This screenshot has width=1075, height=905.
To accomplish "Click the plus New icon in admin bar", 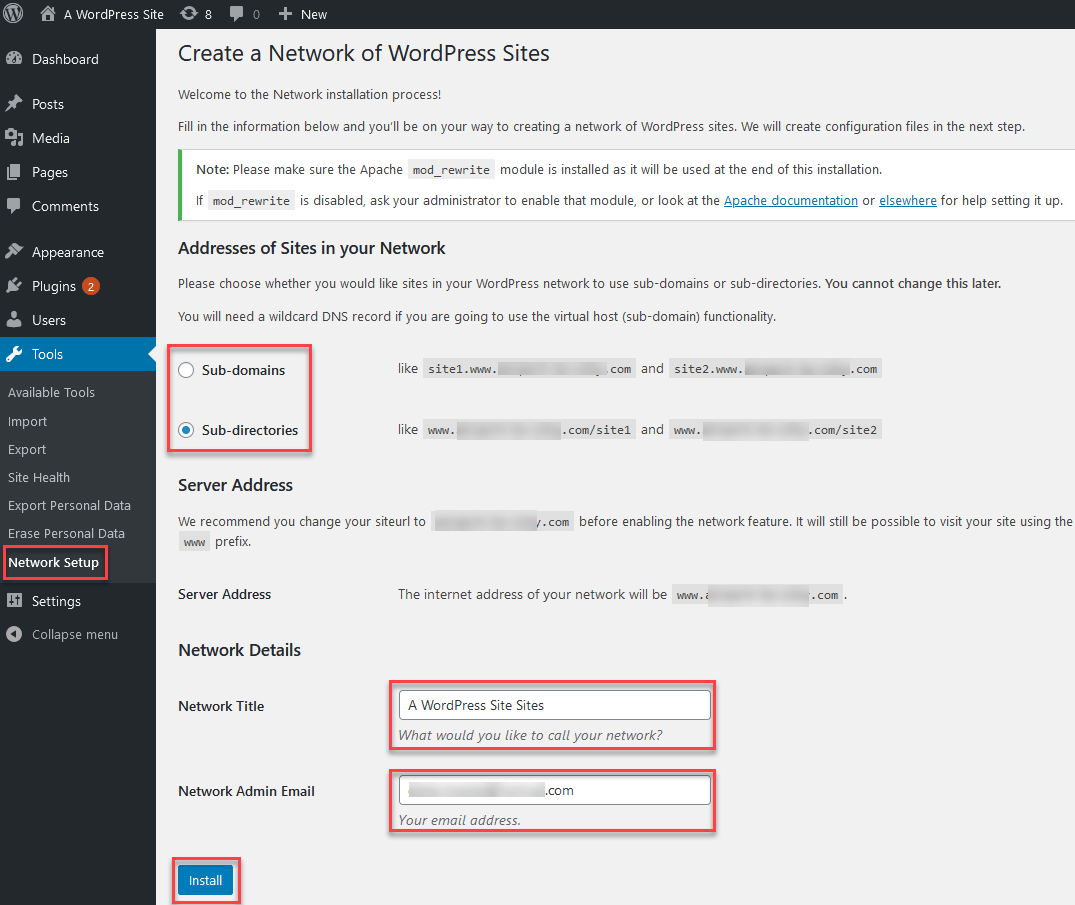I will pyautogui.click(x=285, y=14).
